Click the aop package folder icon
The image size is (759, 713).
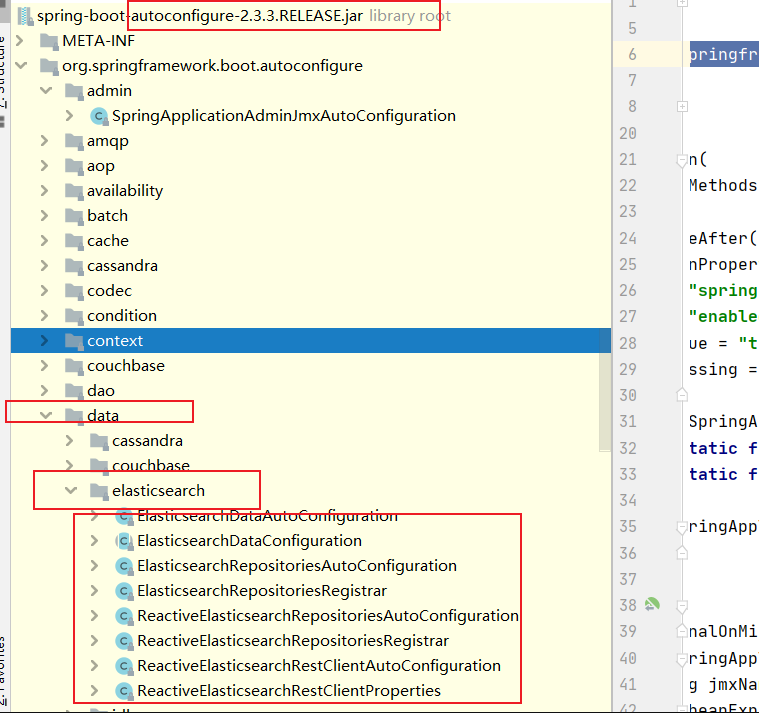tap(74, 166)
